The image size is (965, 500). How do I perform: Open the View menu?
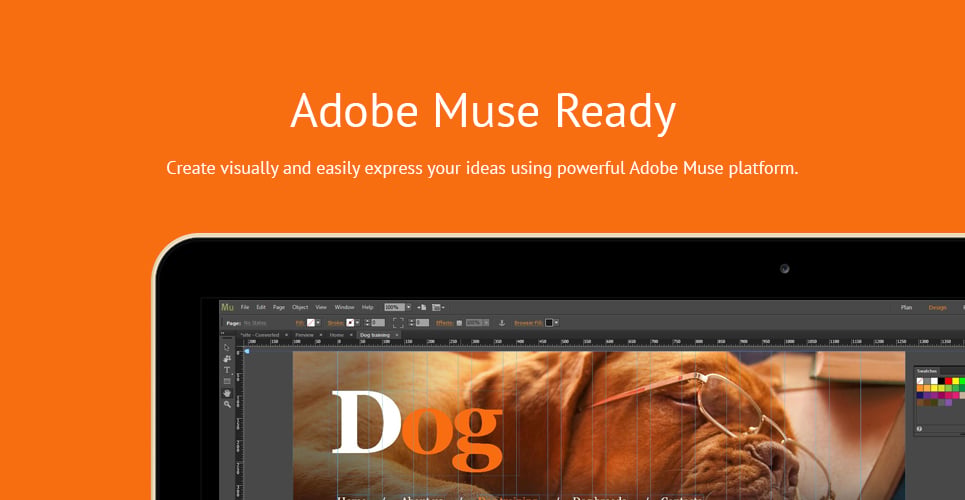click(321, 307)
